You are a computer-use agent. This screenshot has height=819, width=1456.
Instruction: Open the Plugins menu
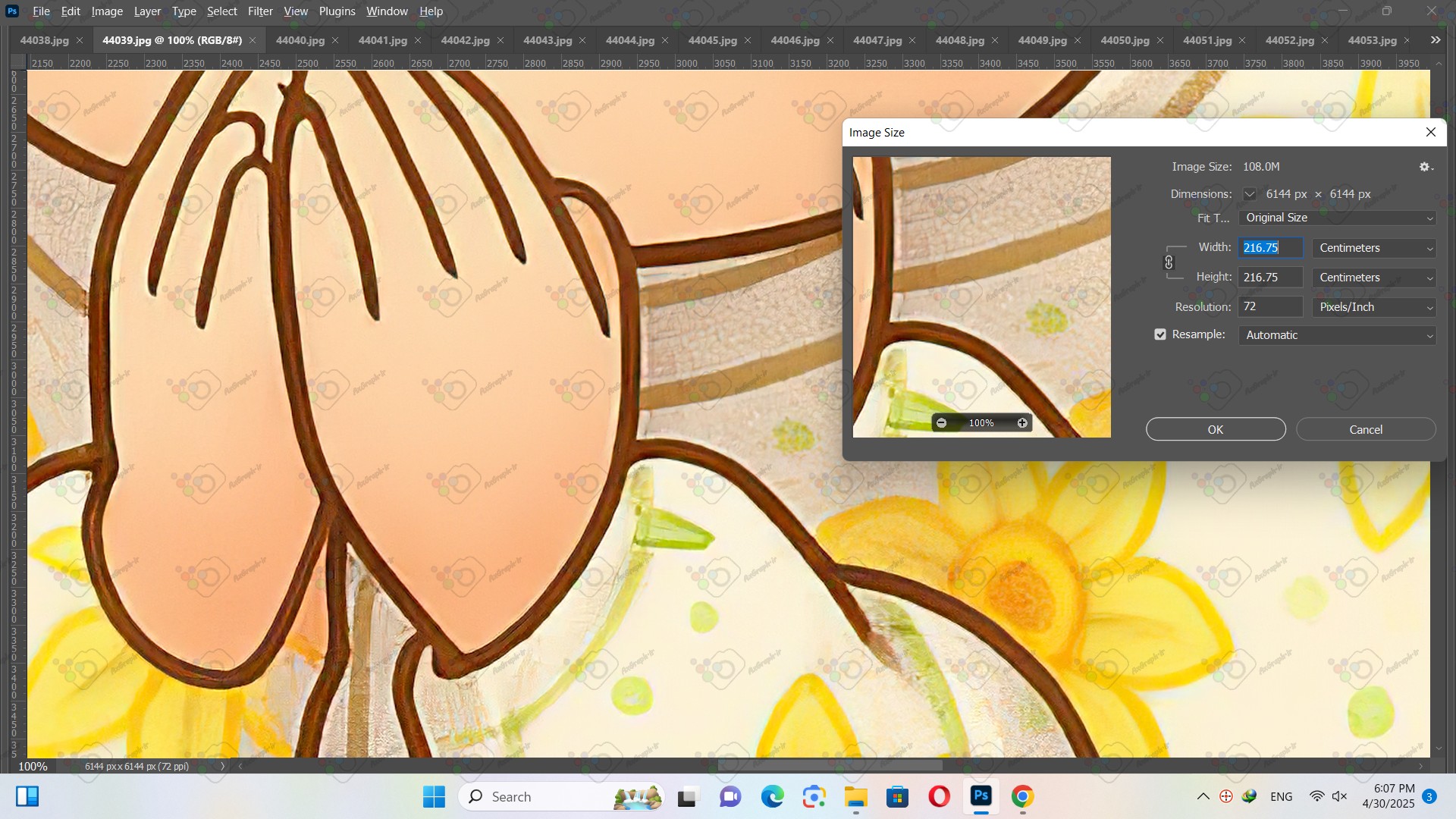tap(337, 11)
